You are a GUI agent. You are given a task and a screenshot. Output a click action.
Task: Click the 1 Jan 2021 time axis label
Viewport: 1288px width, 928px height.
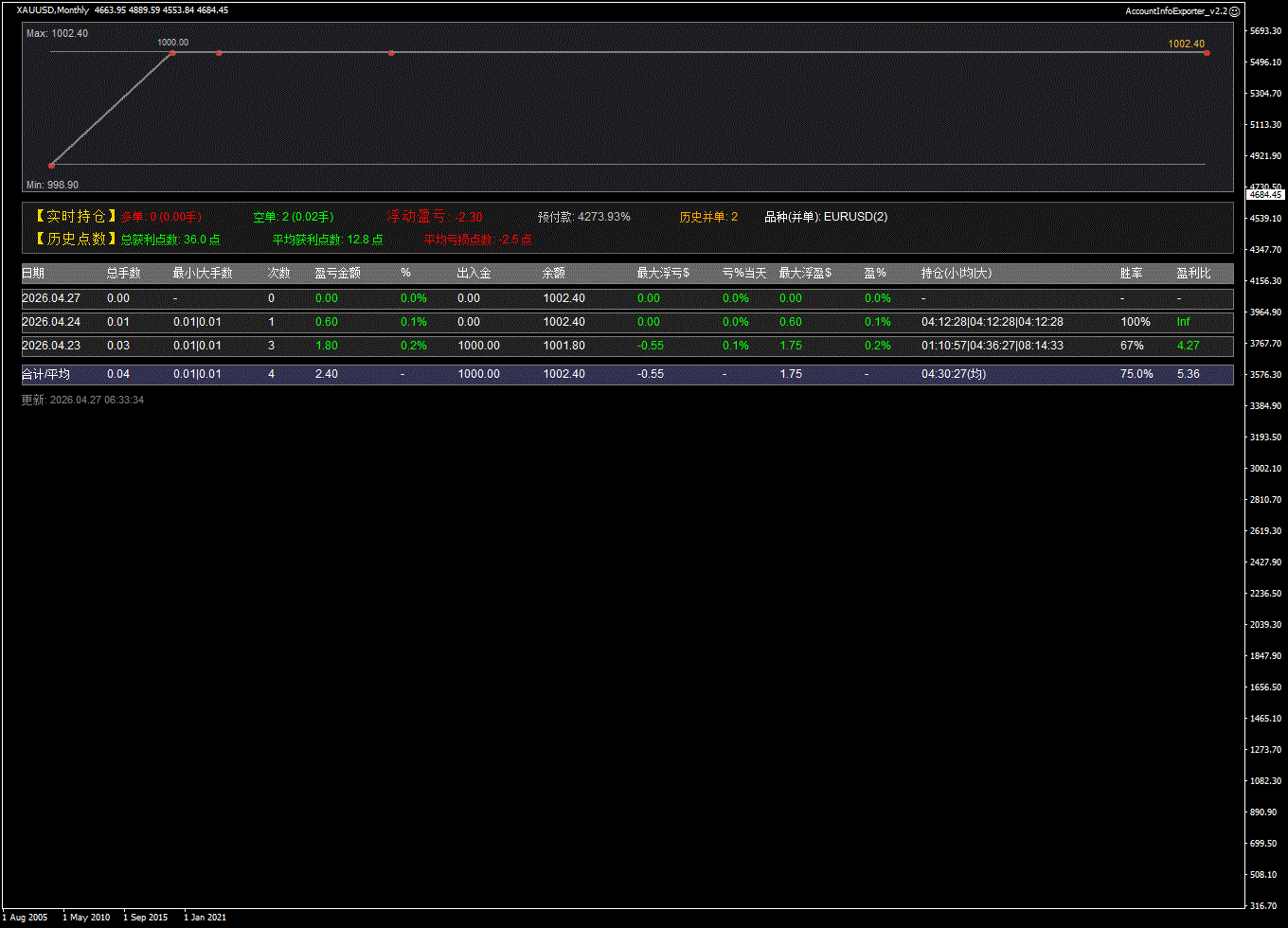pos(205,917)
